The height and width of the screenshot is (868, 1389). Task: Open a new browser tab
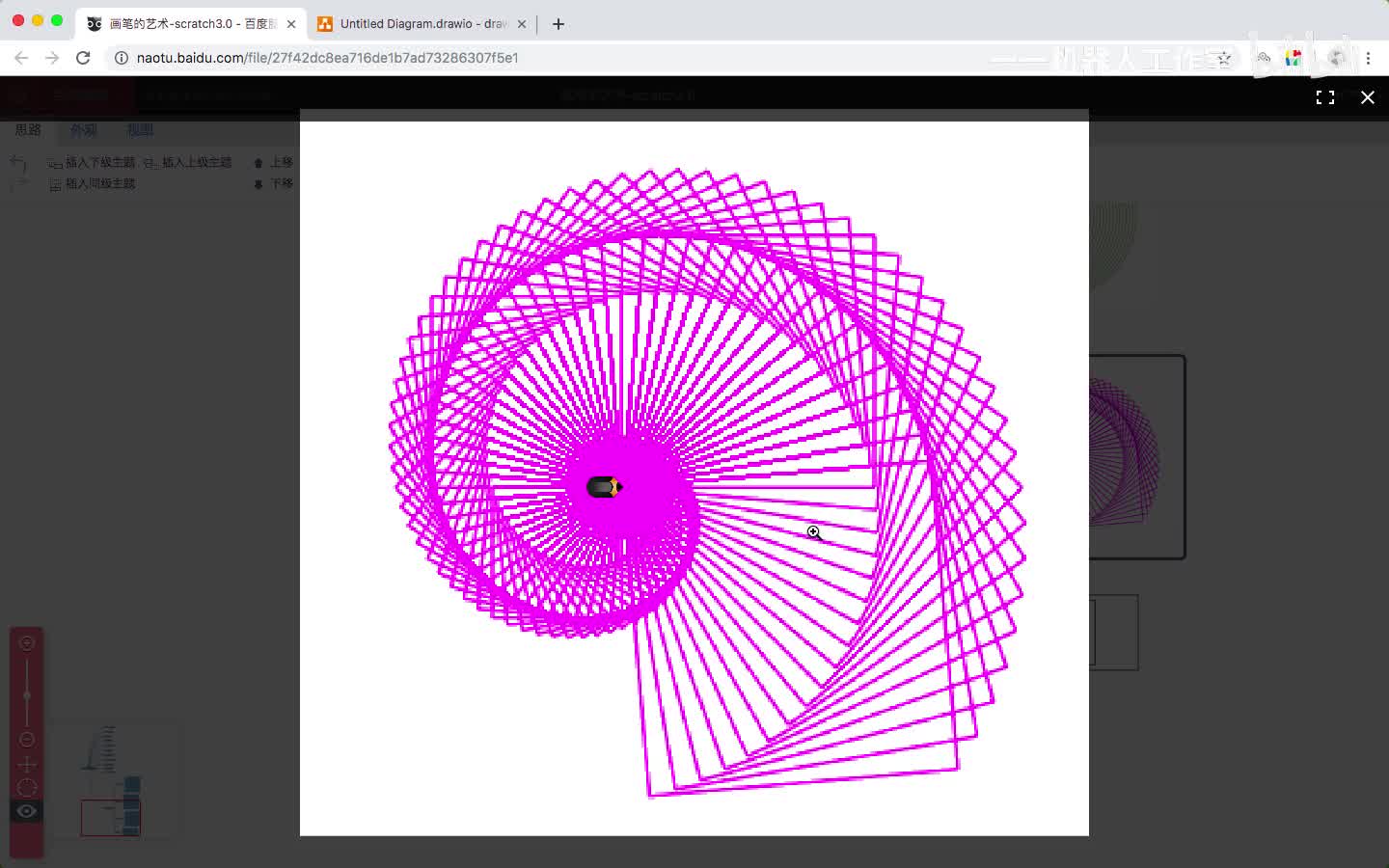click(x=558, y=24)
